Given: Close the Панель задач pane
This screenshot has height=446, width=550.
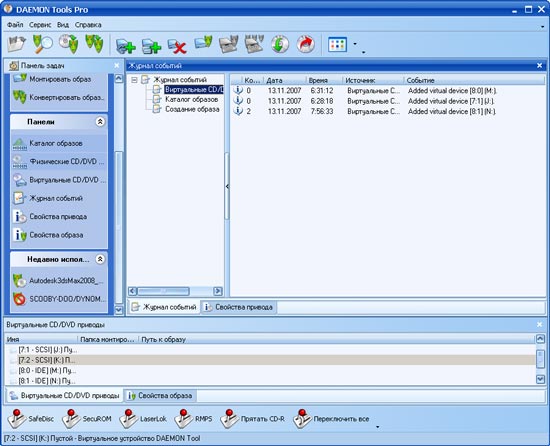Looking at the screenshot, I should click(x=117, y=66).
